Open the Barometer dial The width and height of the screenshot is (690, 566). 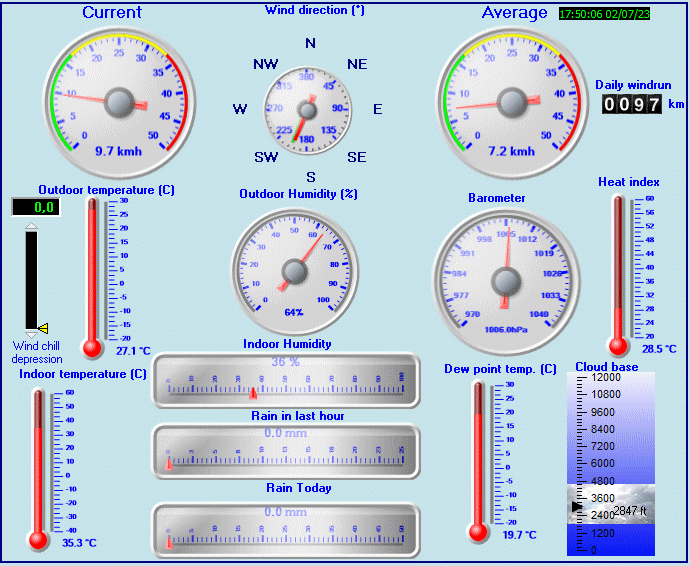[505, 269]
